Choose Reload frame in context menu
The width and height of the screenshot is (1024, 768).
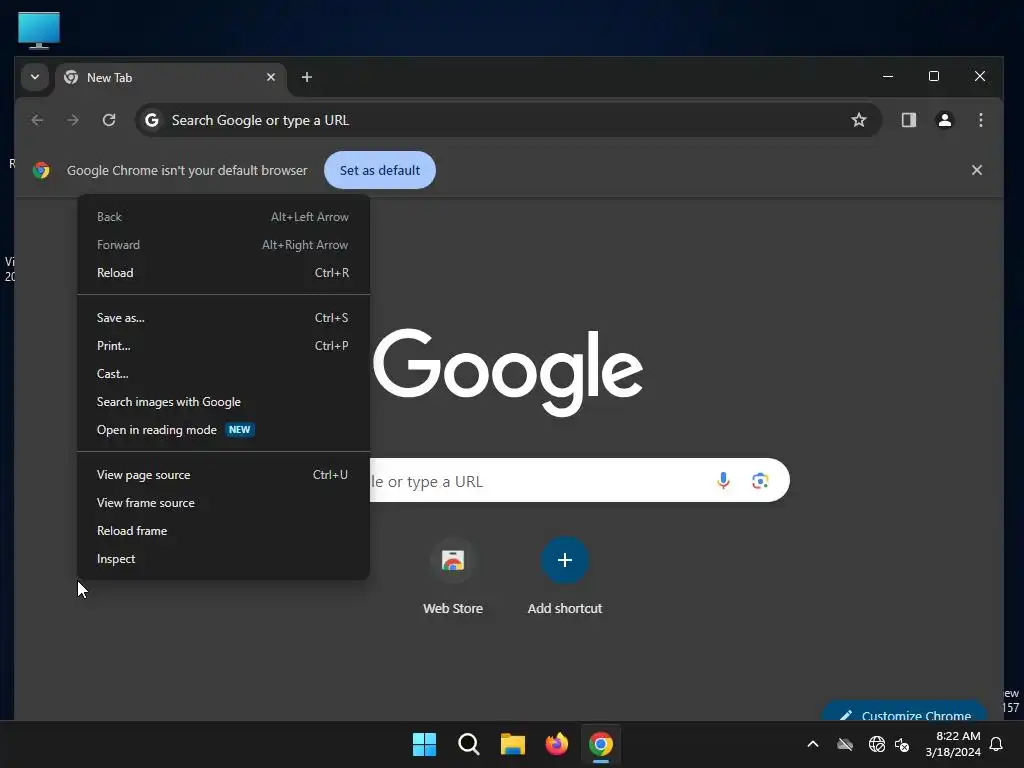[x=223, y=531]
